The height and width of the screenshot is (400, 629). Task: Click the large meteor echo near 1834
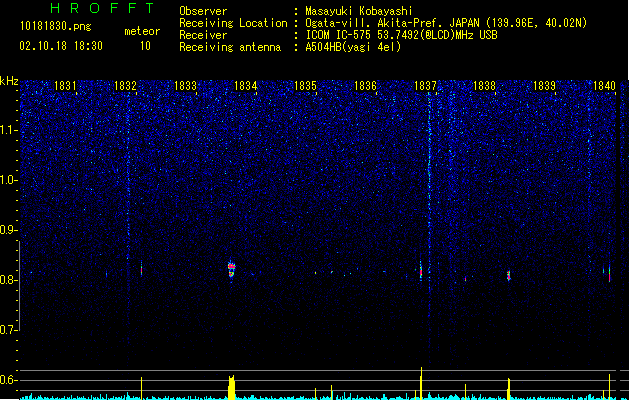click(x=231, y=270)
